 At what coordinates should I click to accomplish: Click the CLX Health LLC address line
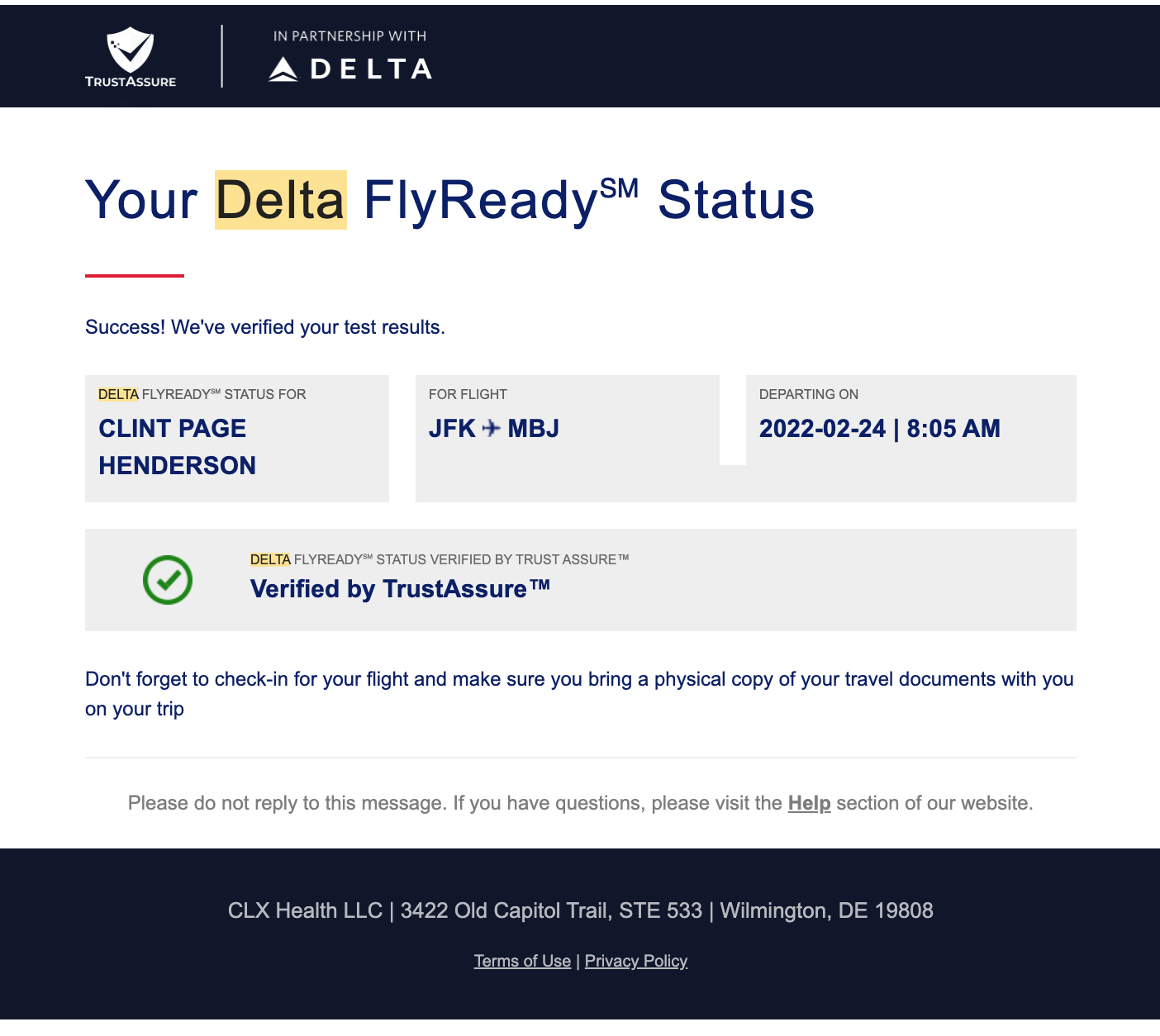point(580,910)
